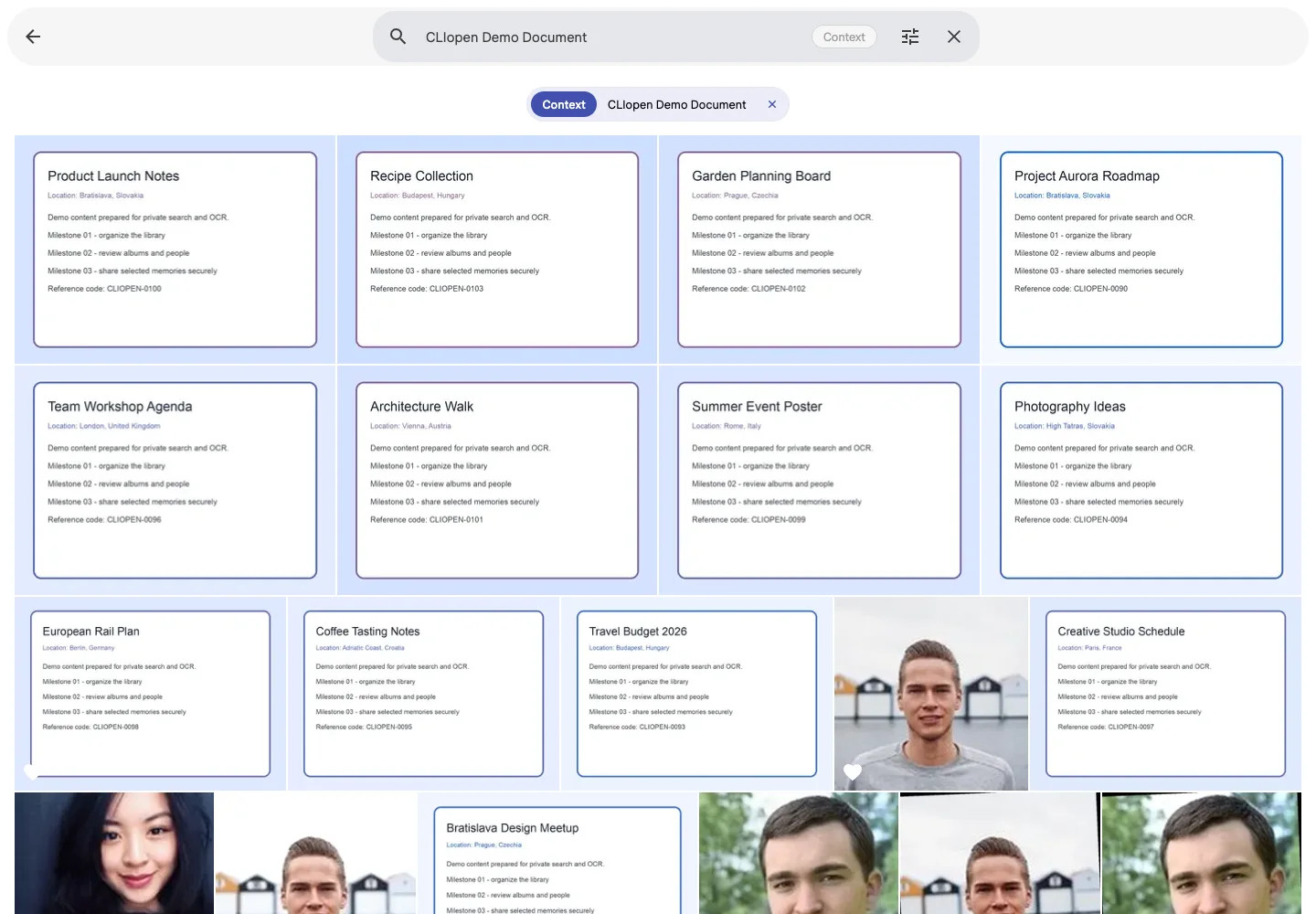The width and height of the screenshot is (1316, 914).
Task: Click 'Location: Paris, France' text
Action: (1089, 648)
